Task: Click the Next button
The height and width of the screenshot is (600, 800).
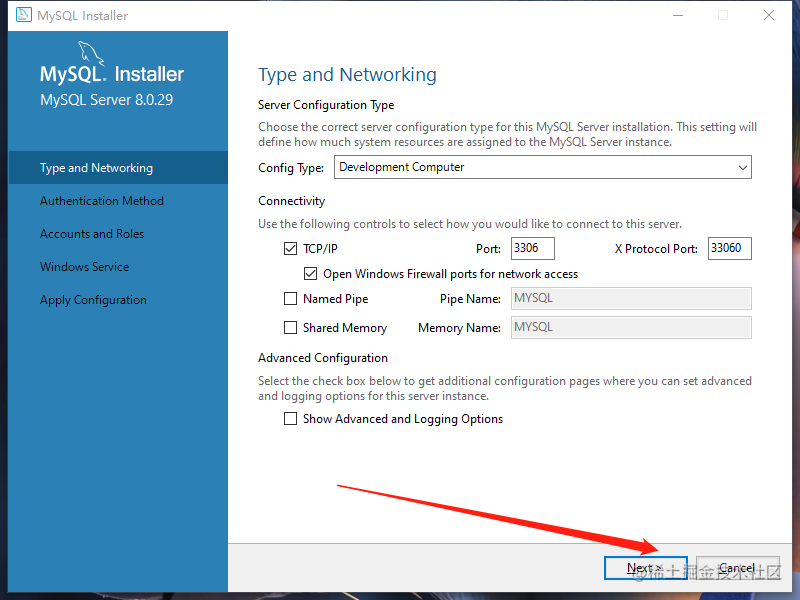Action: [x=645, y=568]
